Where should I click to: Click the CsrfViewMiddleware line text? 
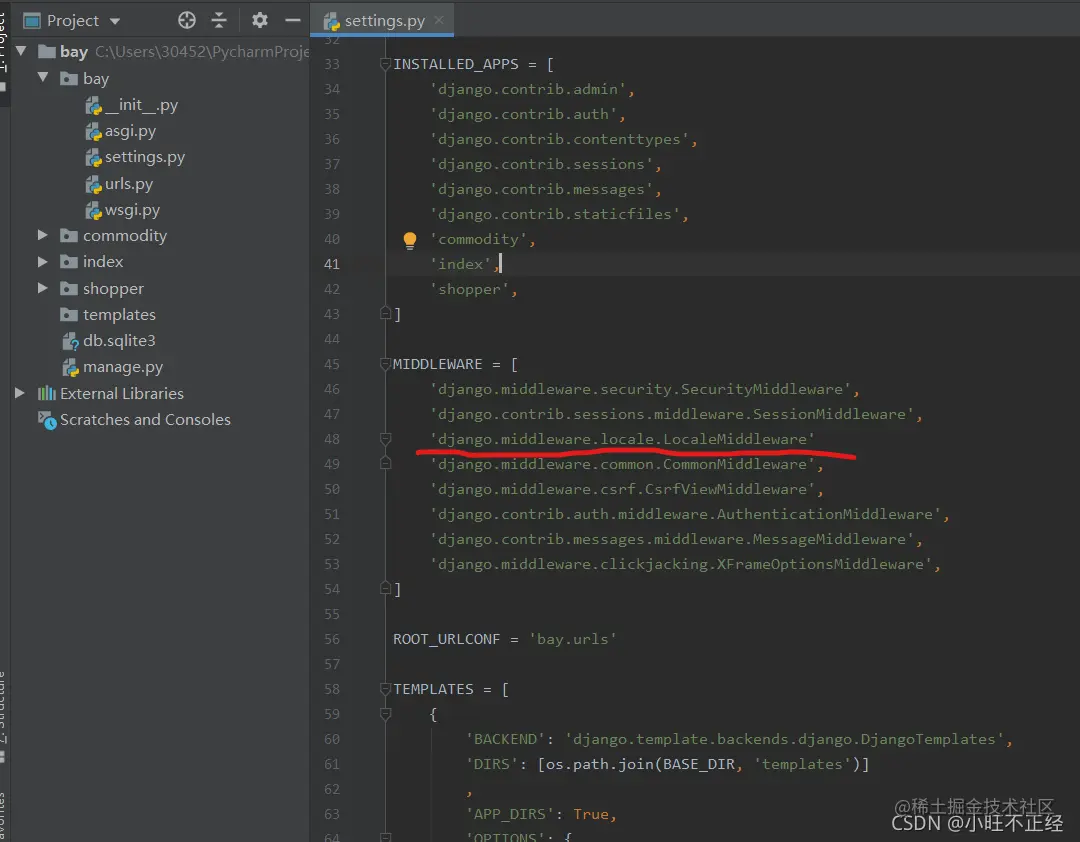tap(623, 489)
